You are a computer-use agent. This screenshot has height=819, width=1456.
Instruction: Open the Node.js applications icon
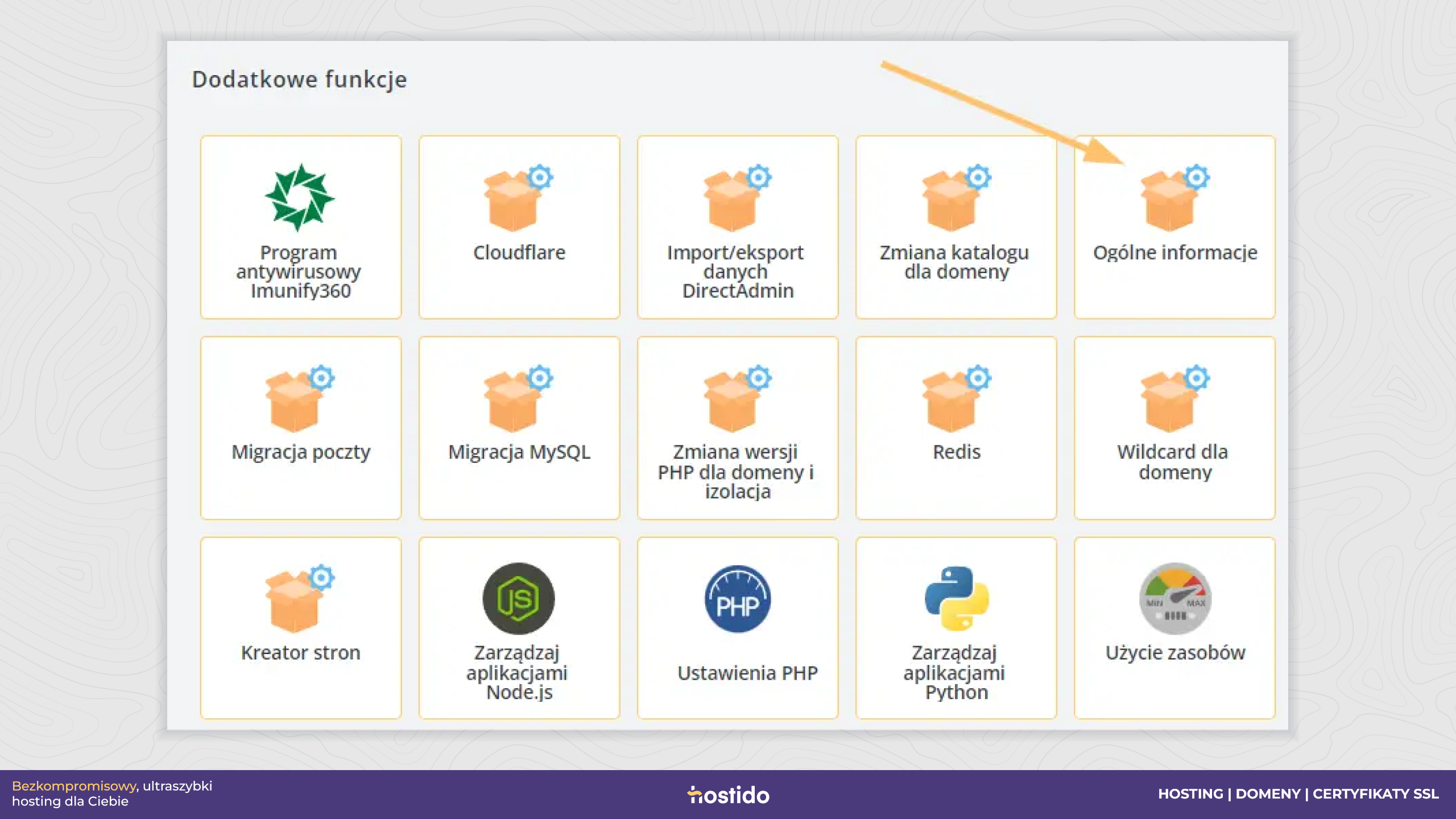pos(518,598)
